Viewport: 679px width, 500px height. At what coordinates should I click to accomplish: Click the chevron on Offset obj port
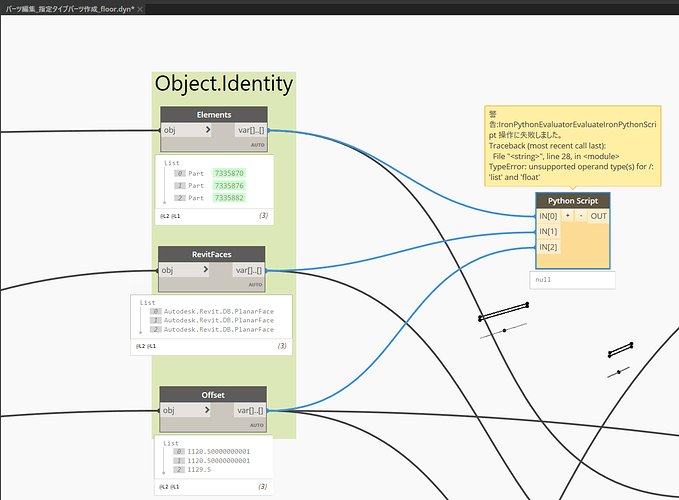[x=207, y=410]
